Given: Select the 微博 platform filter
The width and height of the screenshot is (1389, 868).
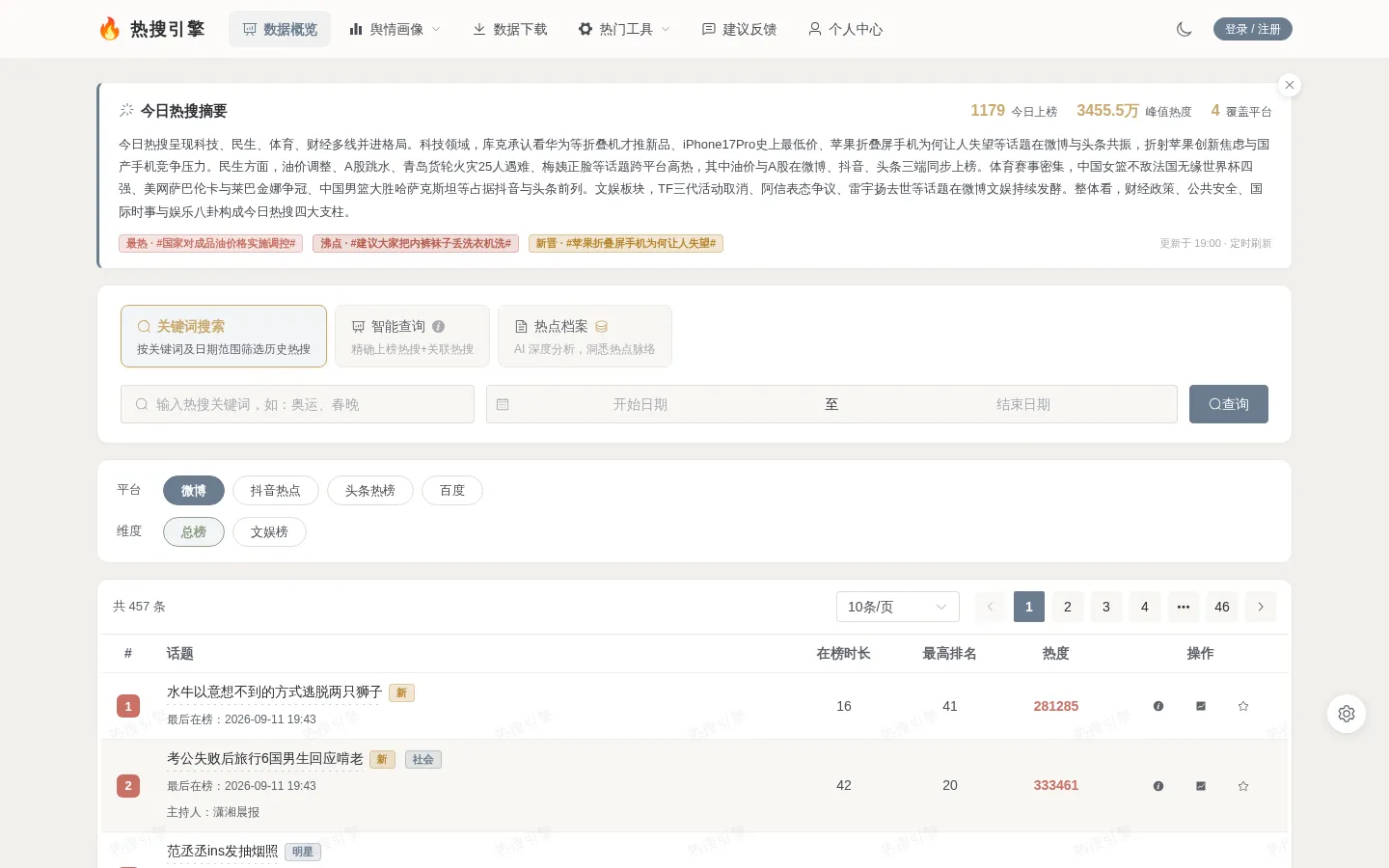Looking at the screenshot, I should click(x=194, y=491).
